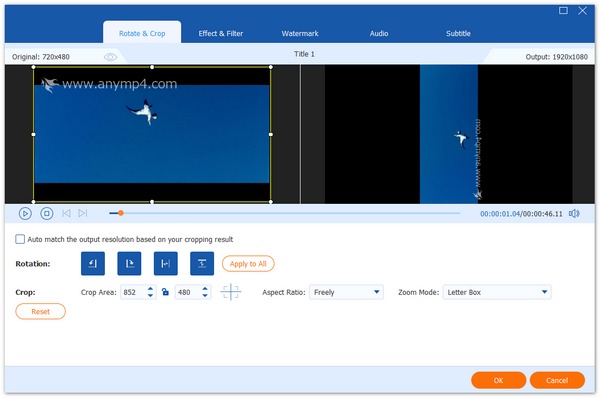Maximize the editor window
Screen dimensions: 600x398
click(x=563, y=10)
